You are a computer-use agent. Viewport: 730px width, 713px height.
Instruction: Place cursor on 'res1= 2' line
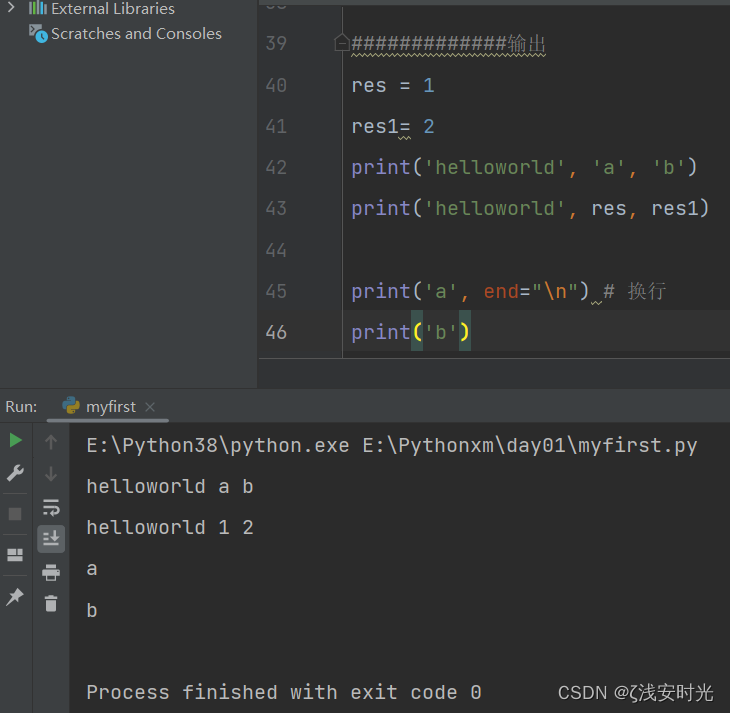click(x=393, y=127)
